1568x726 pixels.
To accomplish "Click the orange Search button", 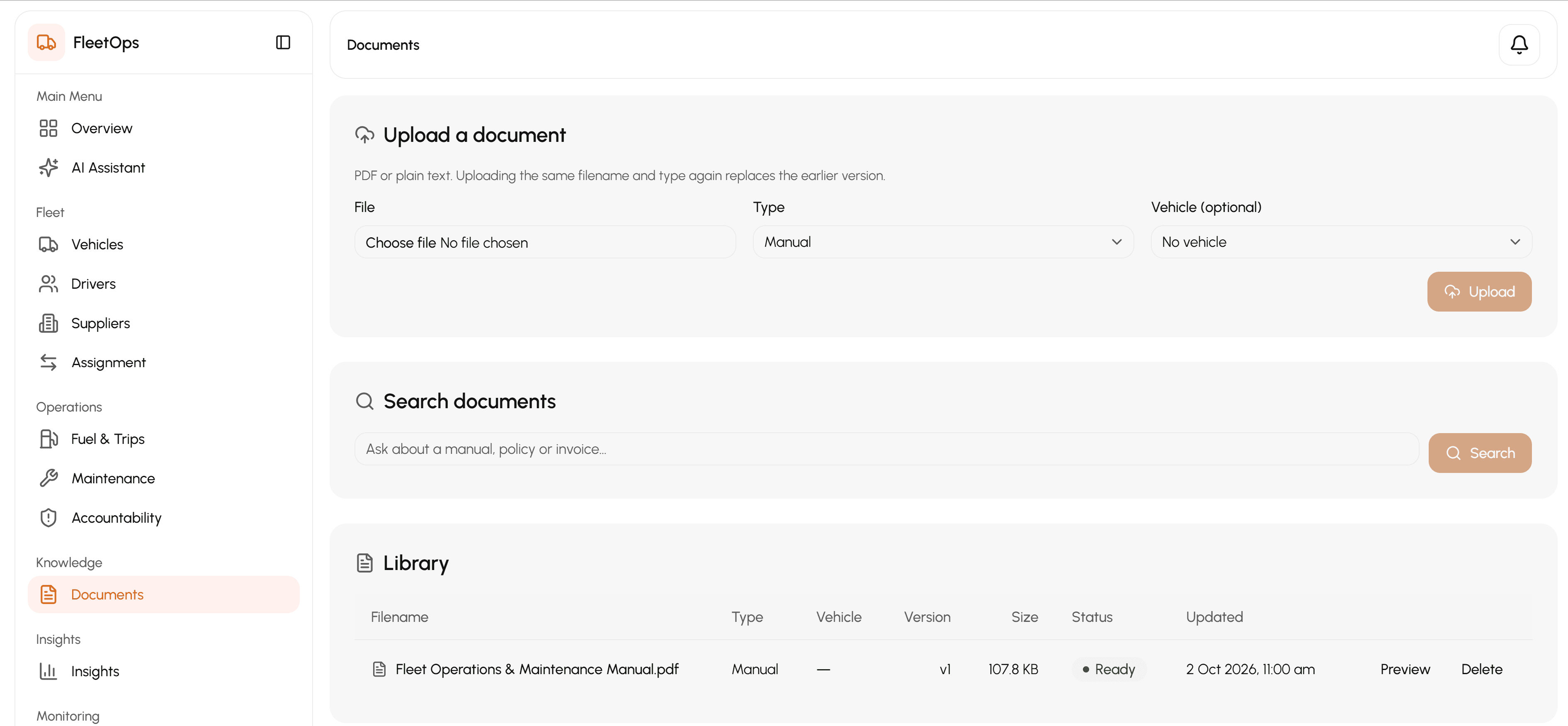I will click(x=1480, y=453).
